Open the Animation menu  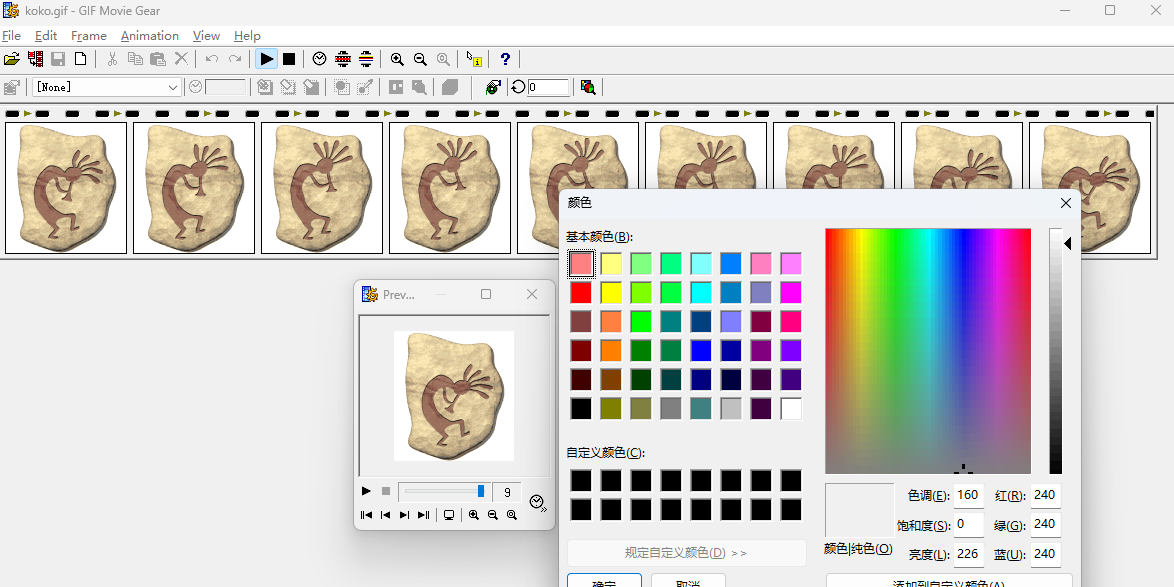click(149, 36)
